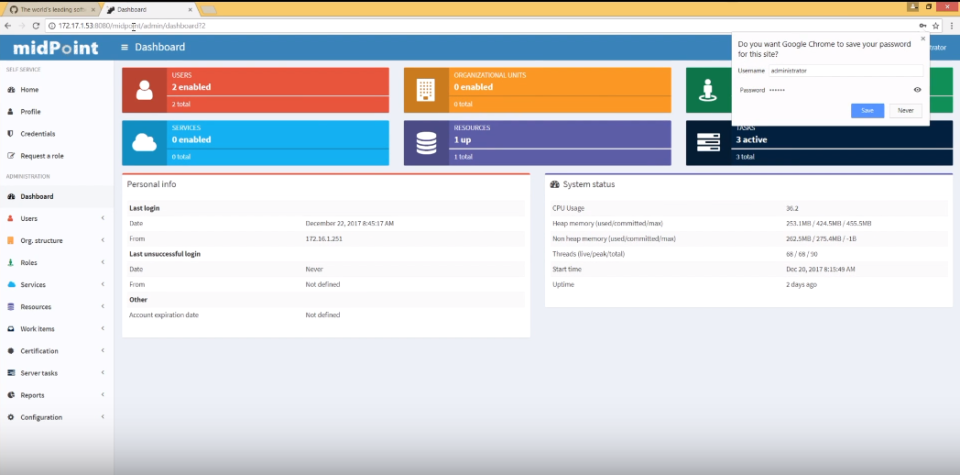Switch to the GitHub browser tab

tap(50, 9)
